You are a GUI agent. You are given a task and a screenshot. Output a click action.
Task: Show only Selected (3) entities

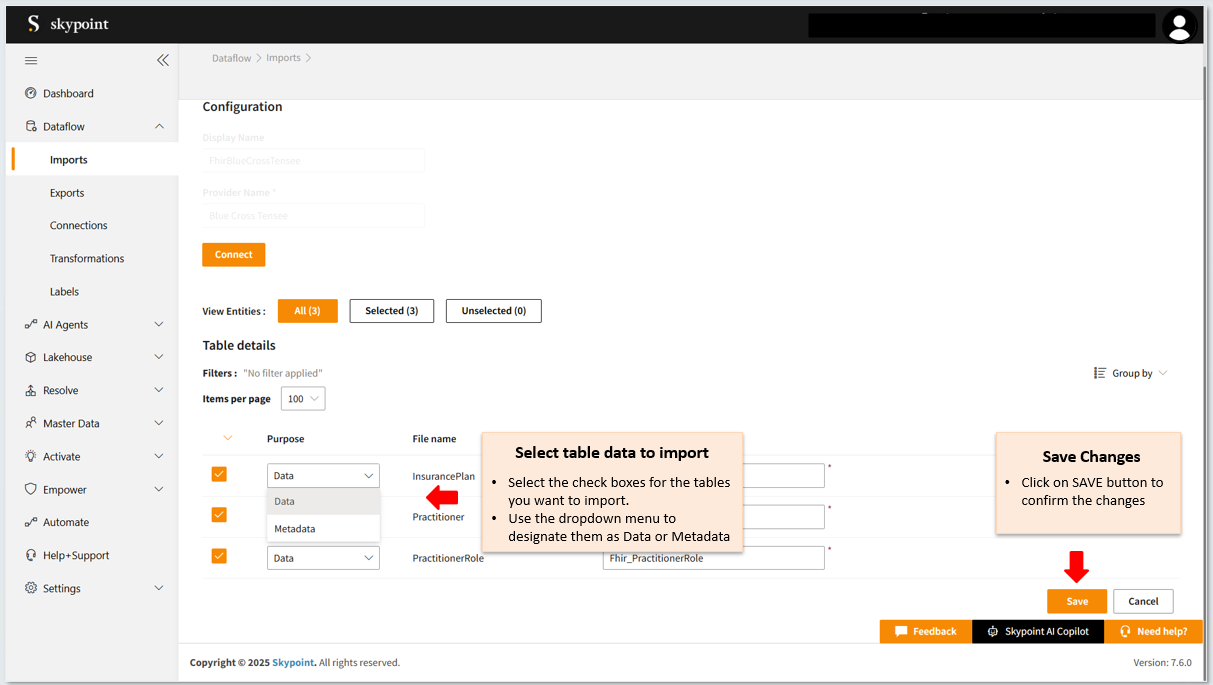(391, 311)
